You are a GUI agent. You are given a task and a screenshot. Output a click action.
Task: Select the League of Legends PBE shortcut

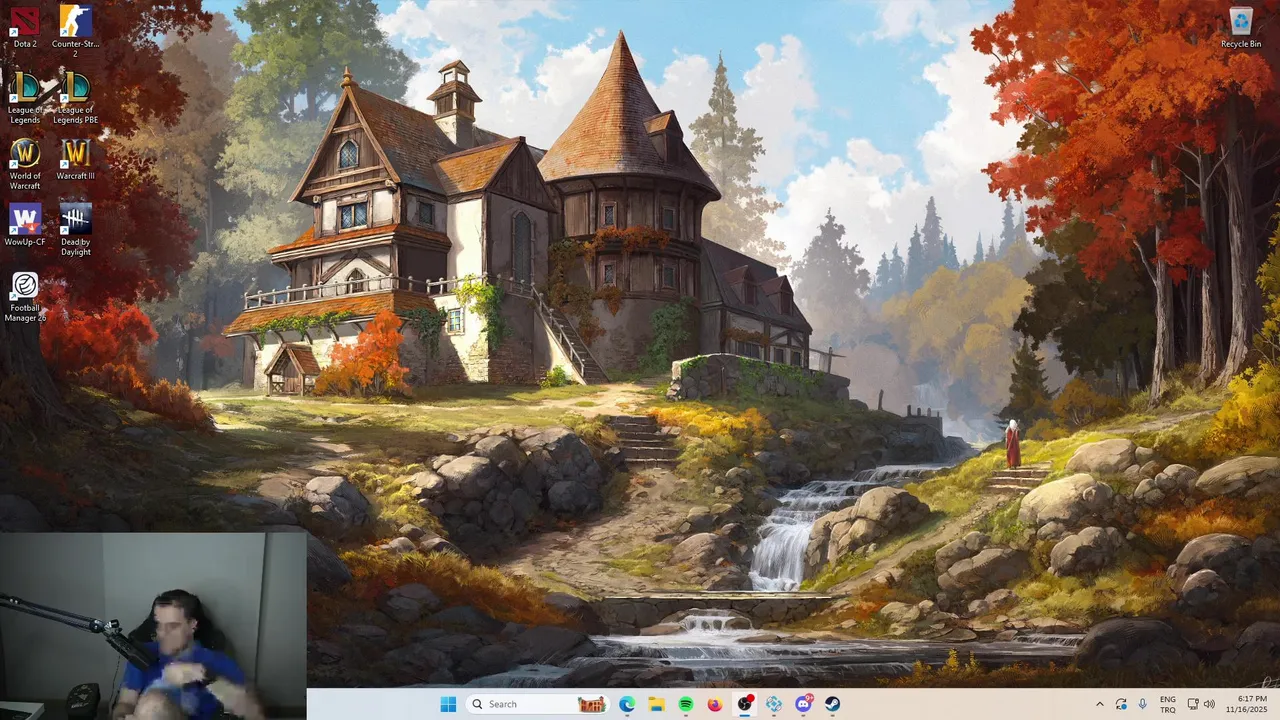75,98
